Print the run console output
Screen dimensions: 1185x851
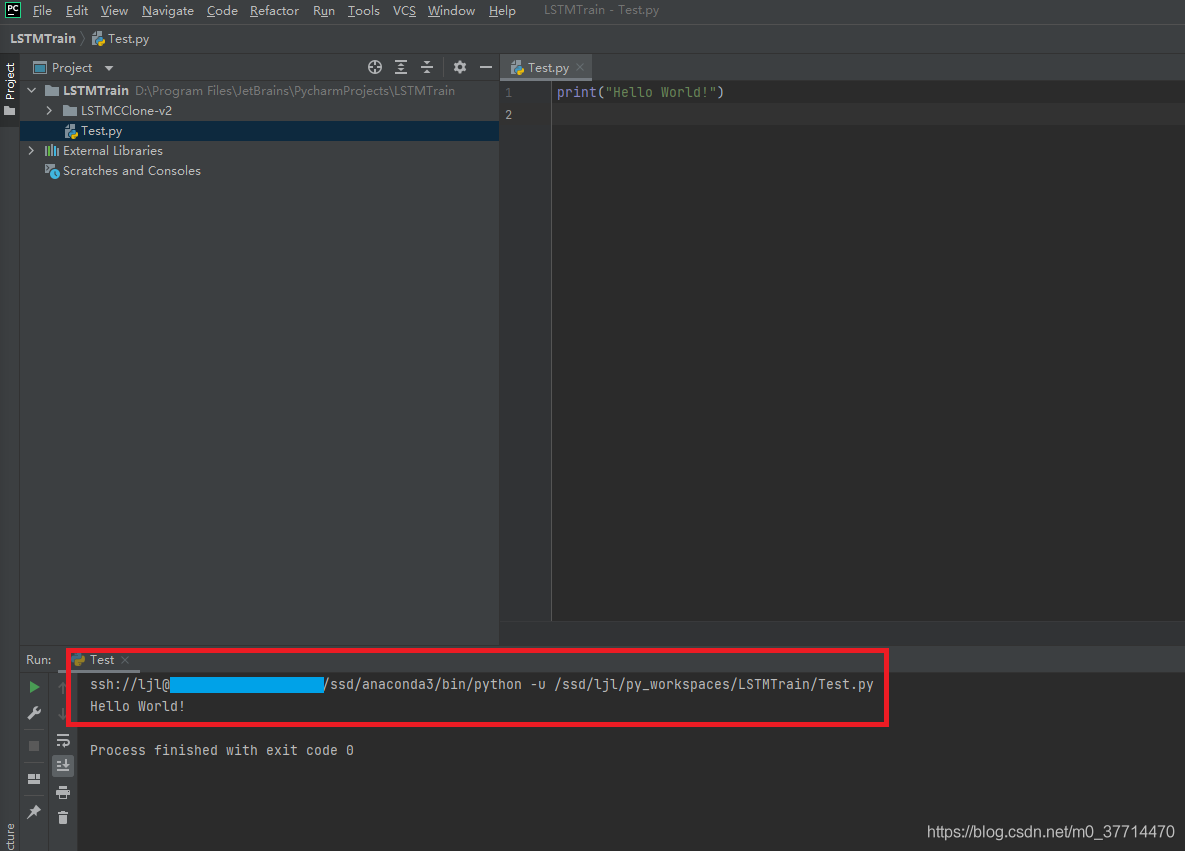coord(63,792)
